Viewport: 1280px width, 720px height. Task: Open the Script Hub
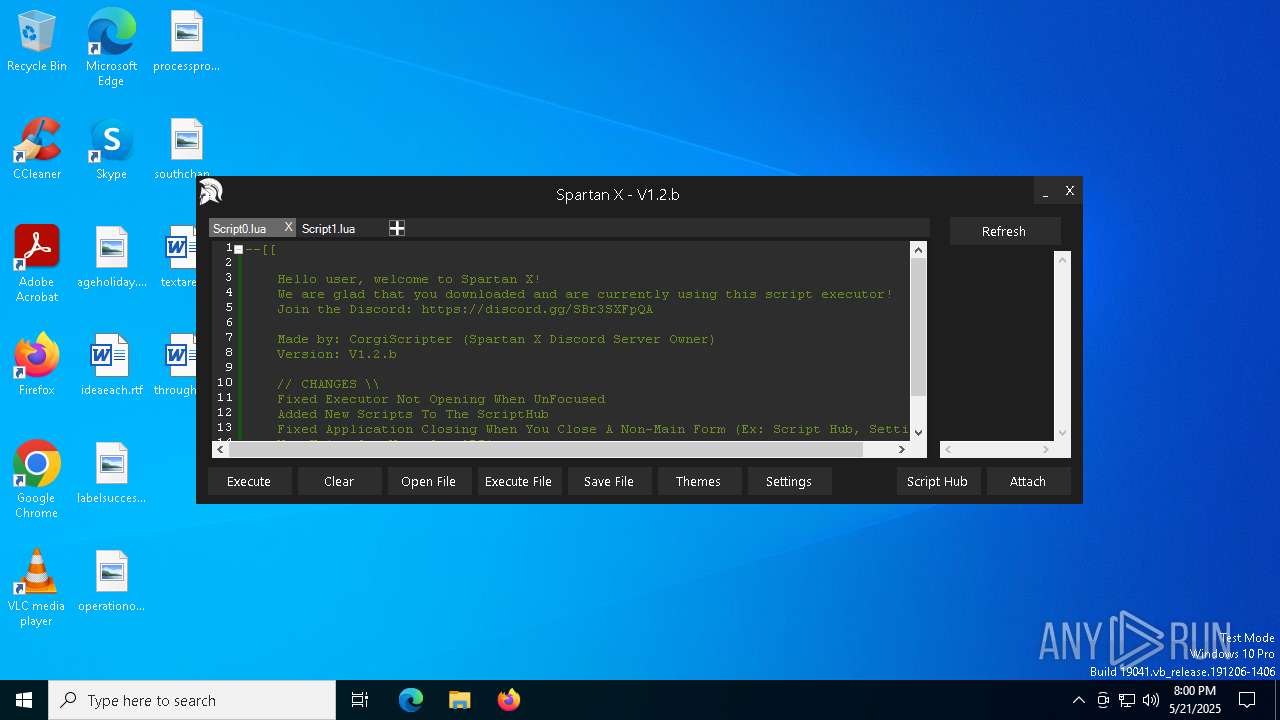point(937,481)
